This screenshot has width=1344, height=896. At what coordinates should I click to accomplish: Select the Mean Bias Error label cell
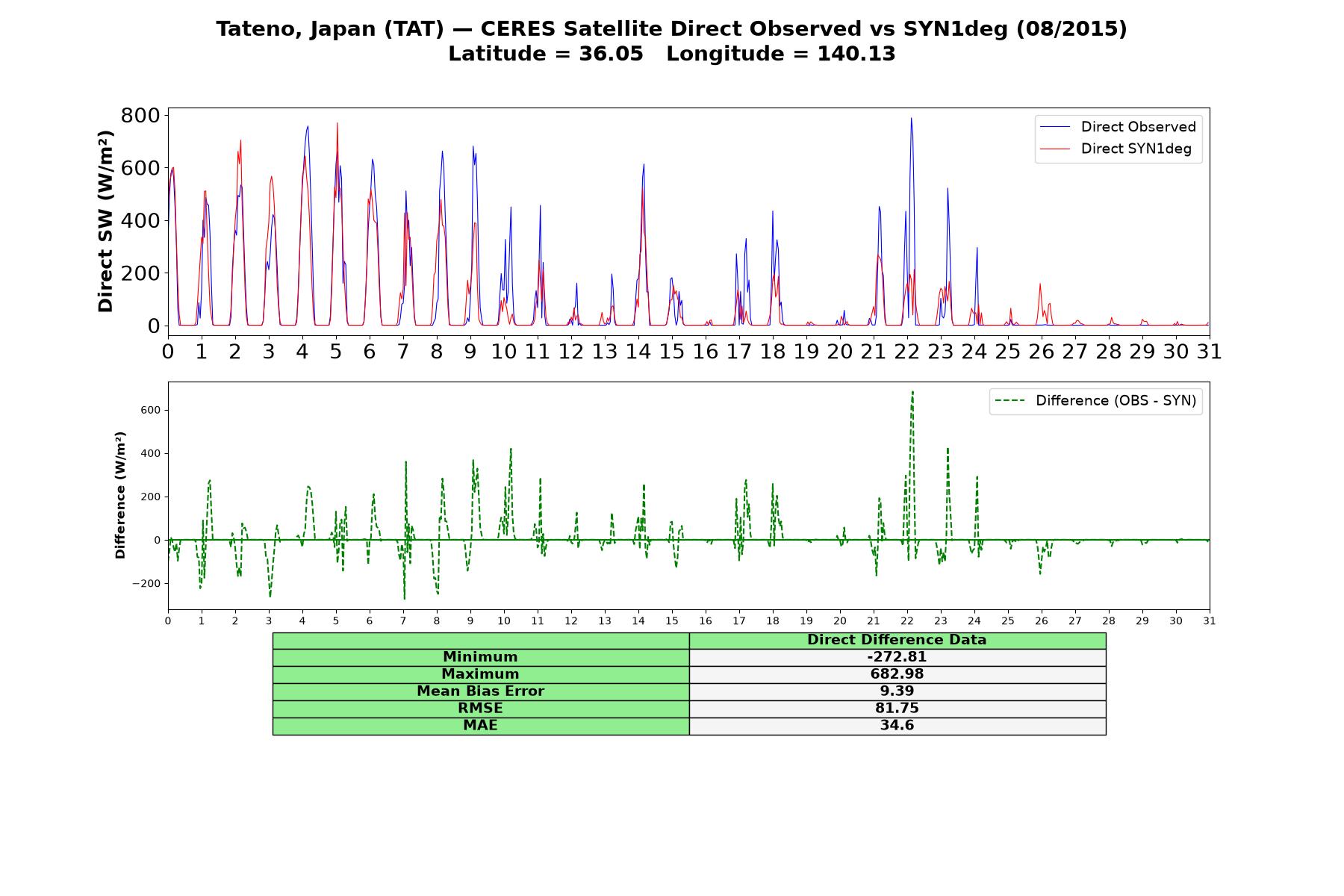click(x=480, y=691)
